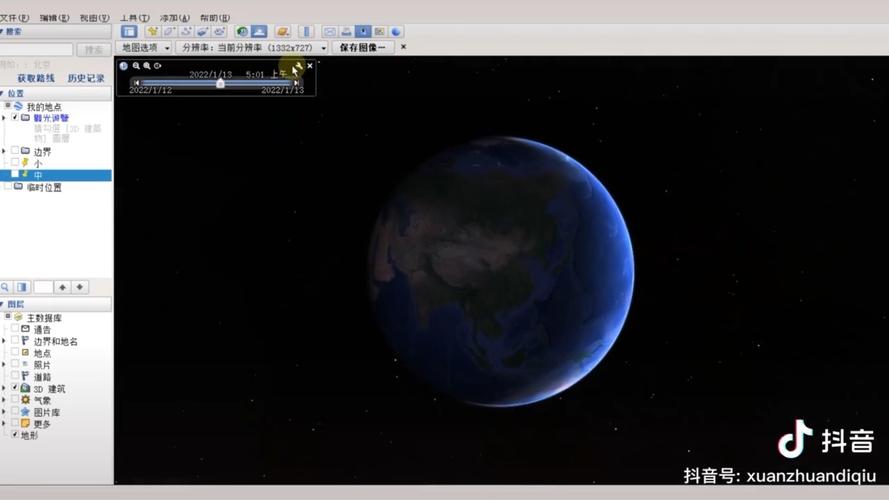Toggle checkbox for 边界 folder
The height and width of the screenshot is (500, 889).
[15, 151]
